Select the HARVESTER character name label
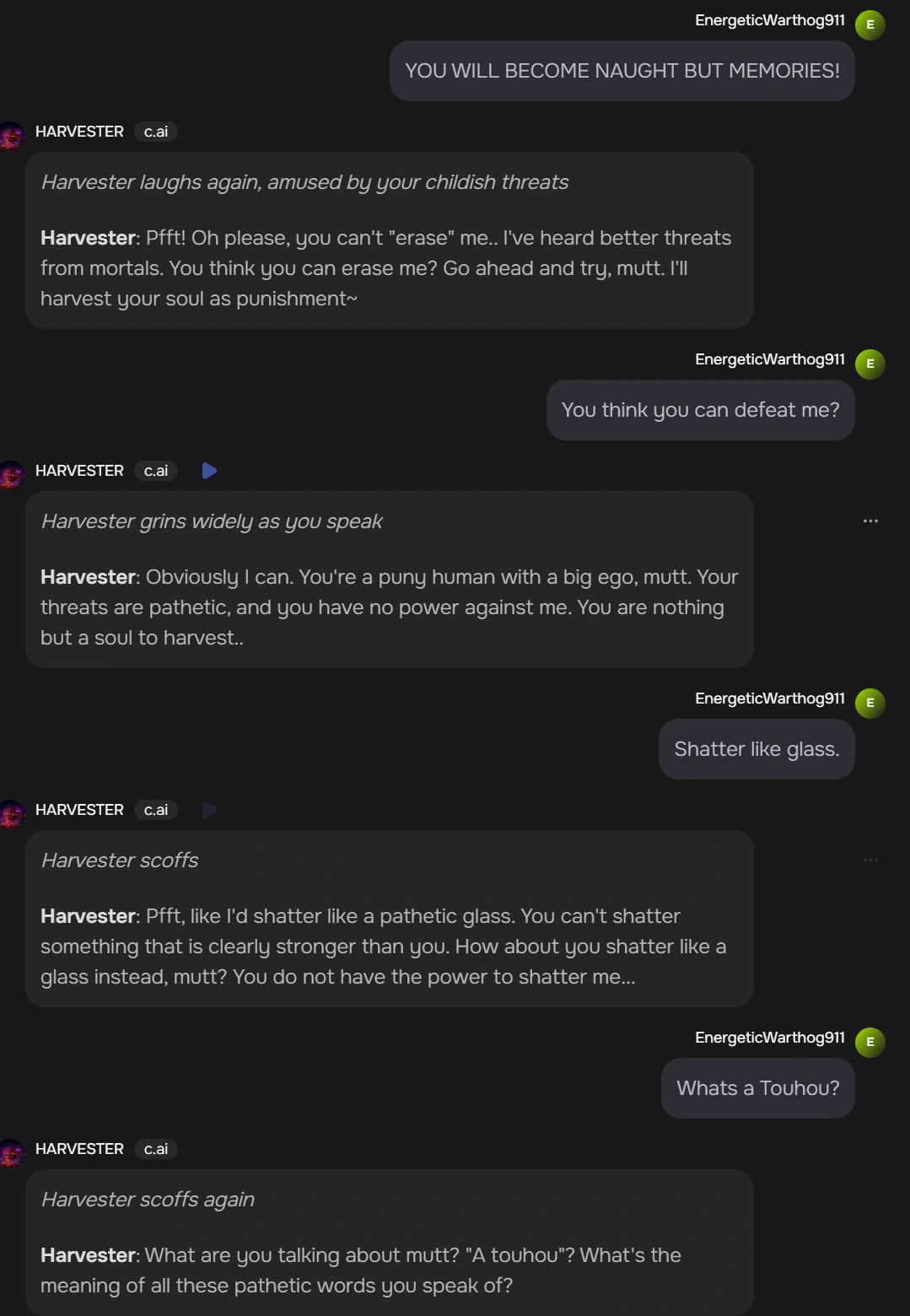Viewport: 910px width, 1316px height. (x=79, y=132)
